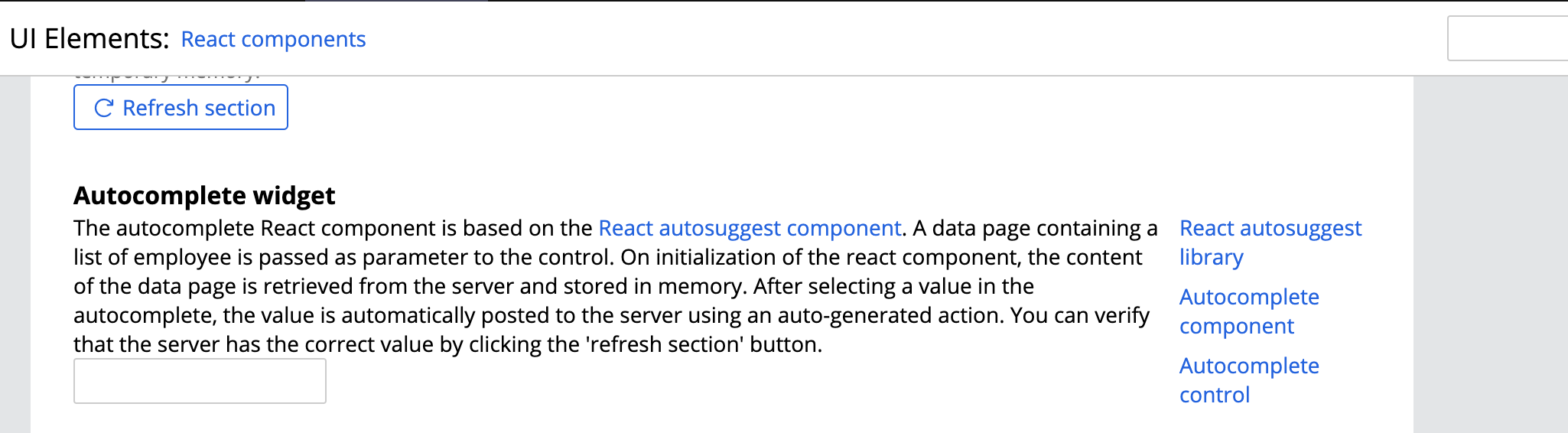Click the word 'component' under Autocomplete link
Screen dimensions: 1568x433
click(x=1237, y=326)
